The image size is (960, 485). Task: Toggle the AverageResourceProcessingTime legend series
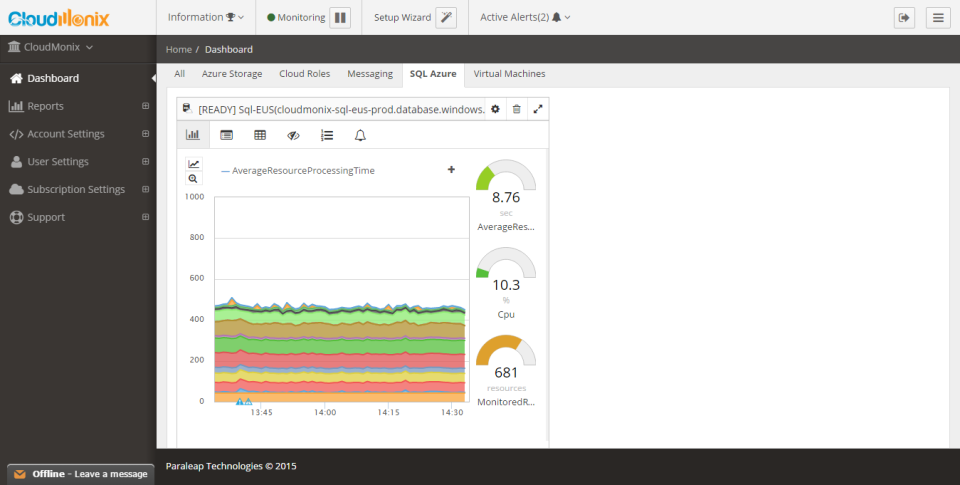298,171
